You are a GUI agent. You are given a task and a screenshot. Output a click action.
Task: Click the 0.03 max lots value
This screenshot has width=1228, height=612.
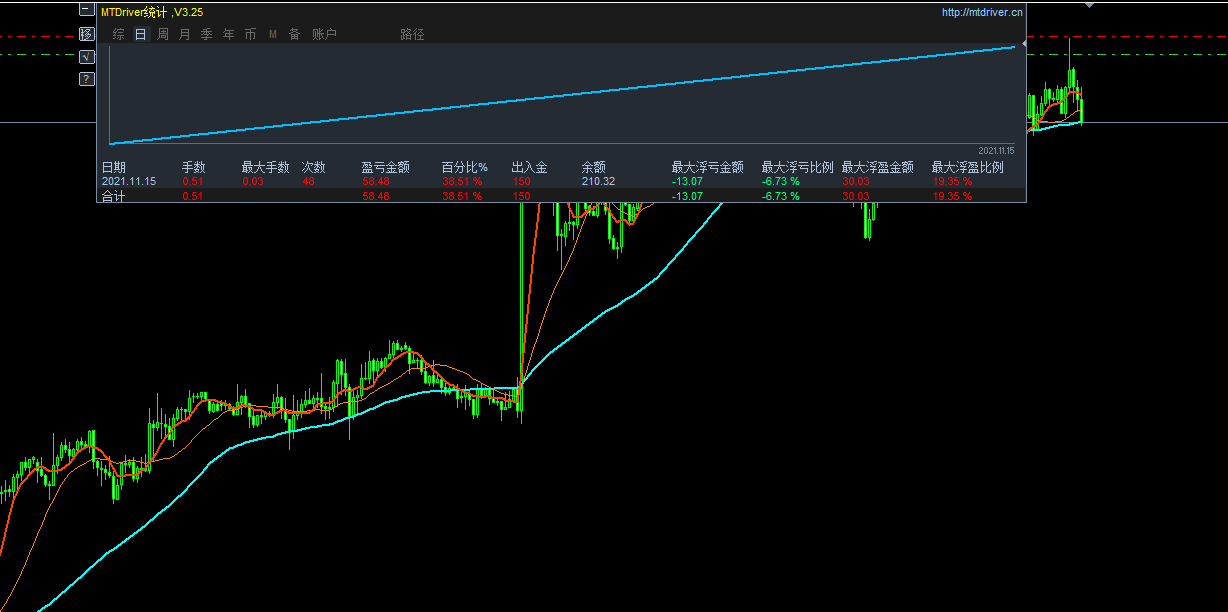(253, 182)
